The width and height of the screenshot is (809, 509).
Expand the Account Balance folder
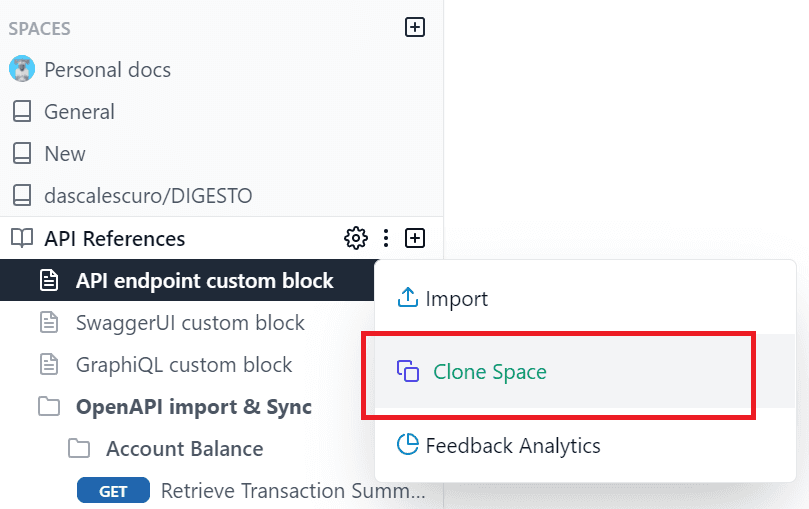pyautogui.click(x=79, y=449)
